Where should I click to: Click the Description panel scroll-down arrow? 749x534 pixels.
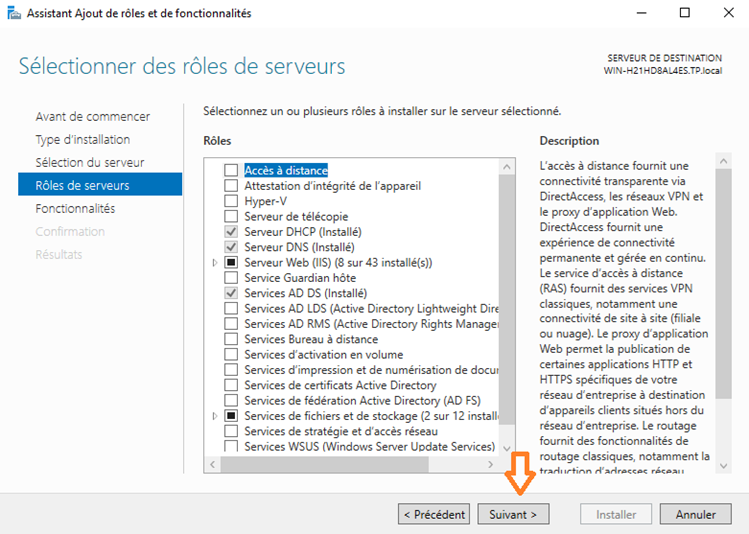click(724, 466)
